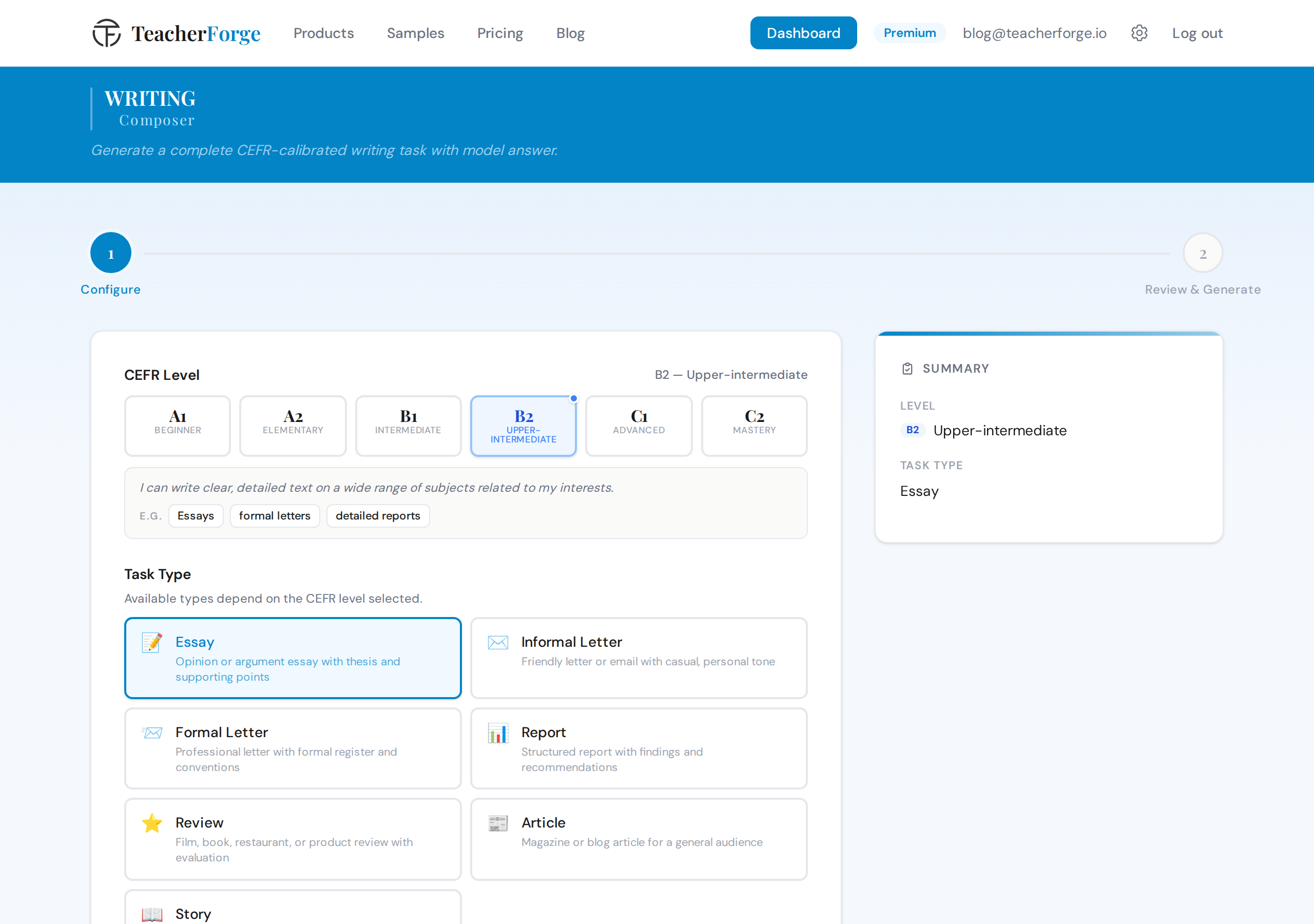Viewport: 1314px width, 924px height.
Task: Open the Samples page
Action: [415, 33]
